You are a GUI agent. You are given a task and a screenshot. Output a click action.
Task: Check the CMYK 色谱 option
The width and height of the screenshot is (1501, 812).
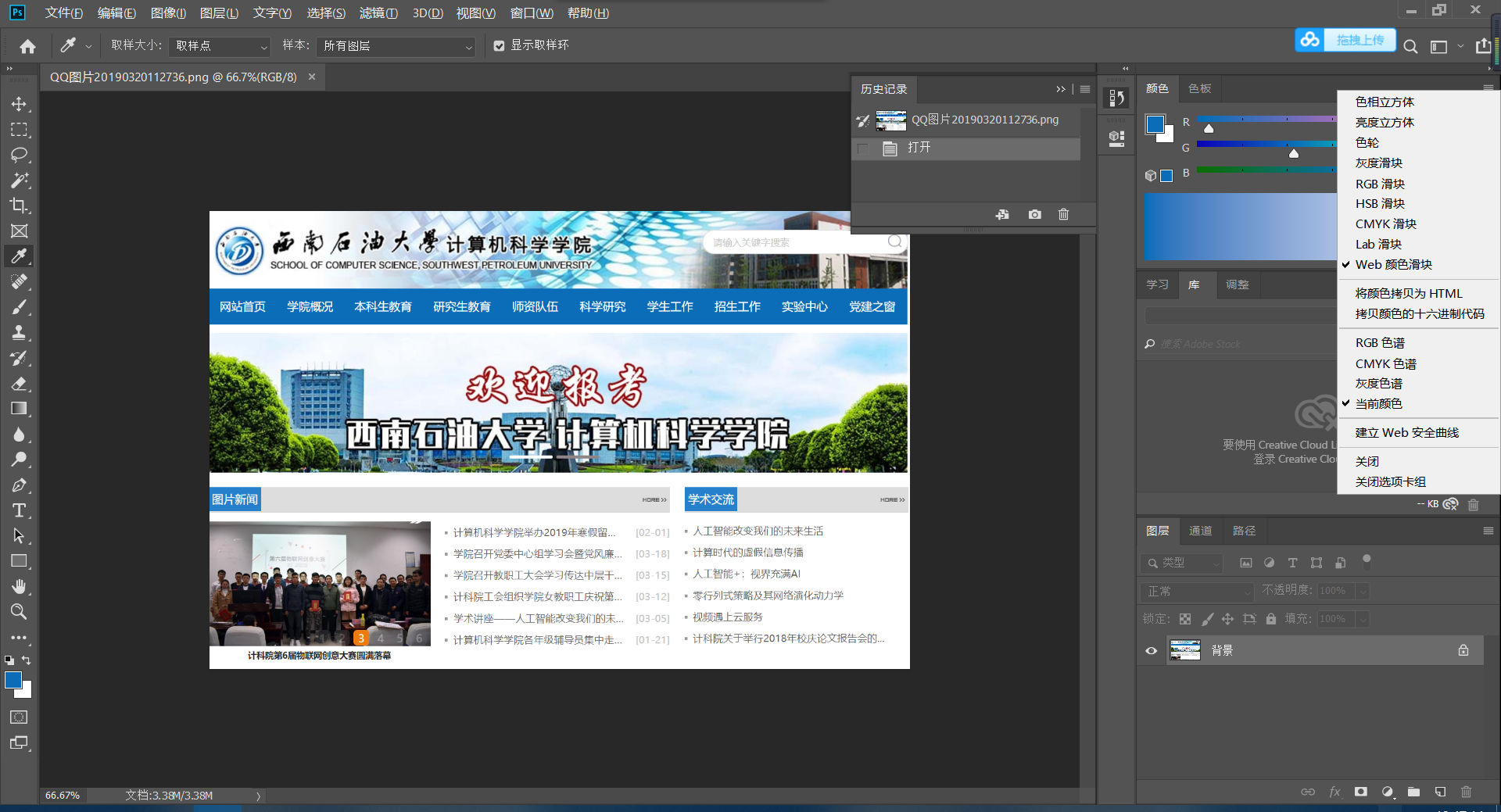(1385, 363)
